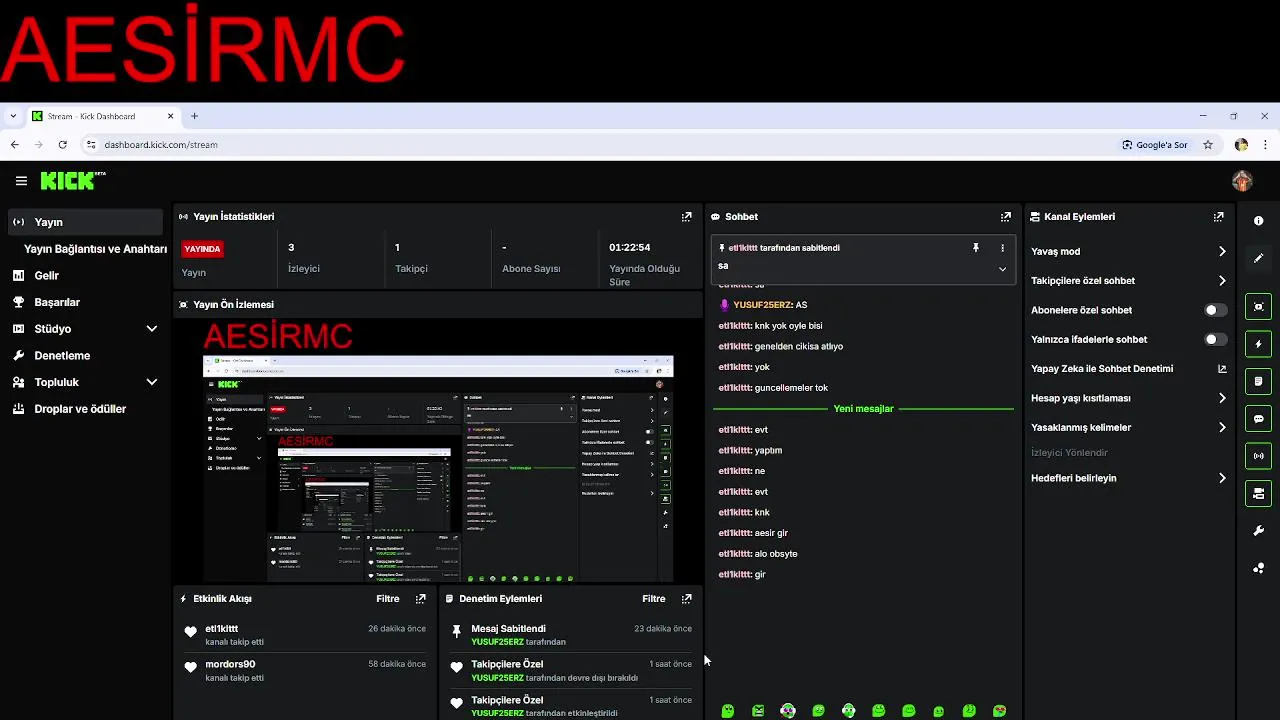Viewport: 1280px width, 720px height.
Task: Open Yavaş mod settings
Action: pos(1129,252)
